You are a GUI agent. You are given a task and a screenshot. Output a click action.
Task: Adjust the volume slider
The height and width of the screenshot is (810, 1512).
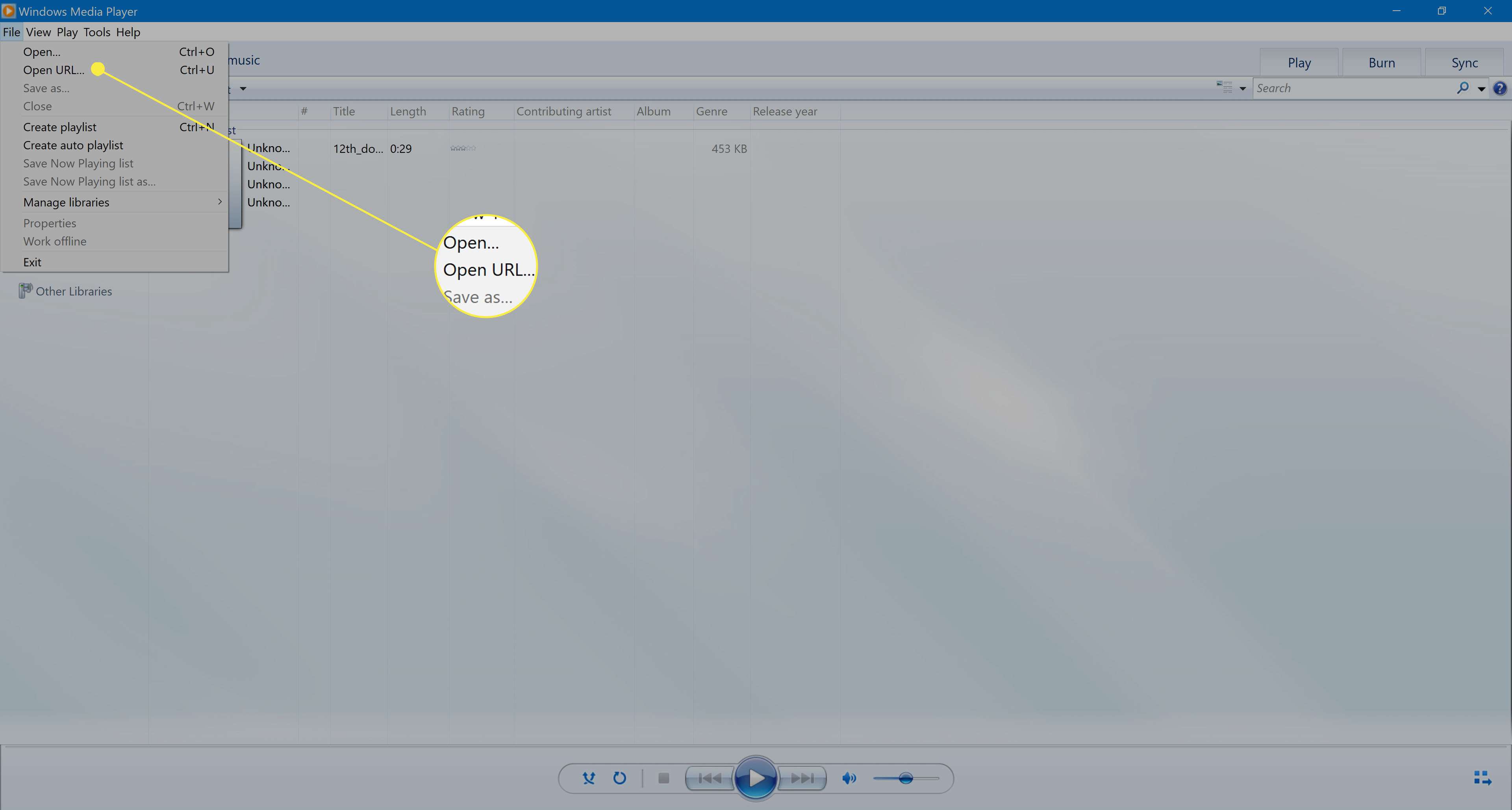(906, 778)
